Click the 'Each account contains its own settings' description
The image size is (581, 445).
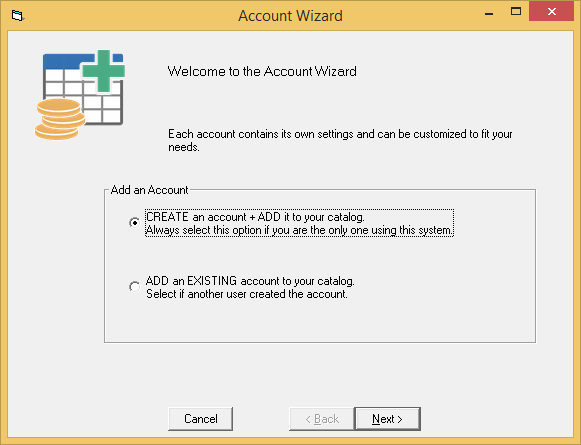(340, 140)
